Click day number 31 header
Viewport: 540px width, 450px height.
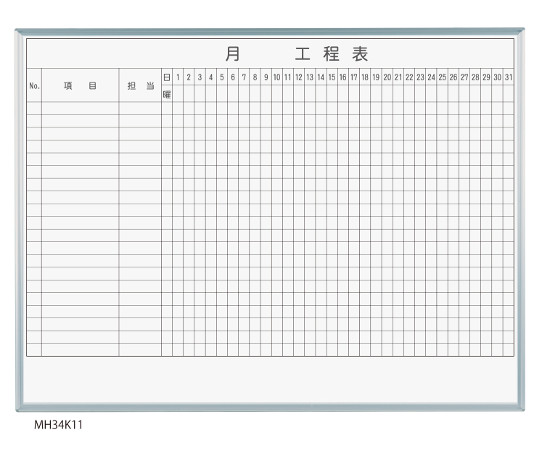coord(508,77)
